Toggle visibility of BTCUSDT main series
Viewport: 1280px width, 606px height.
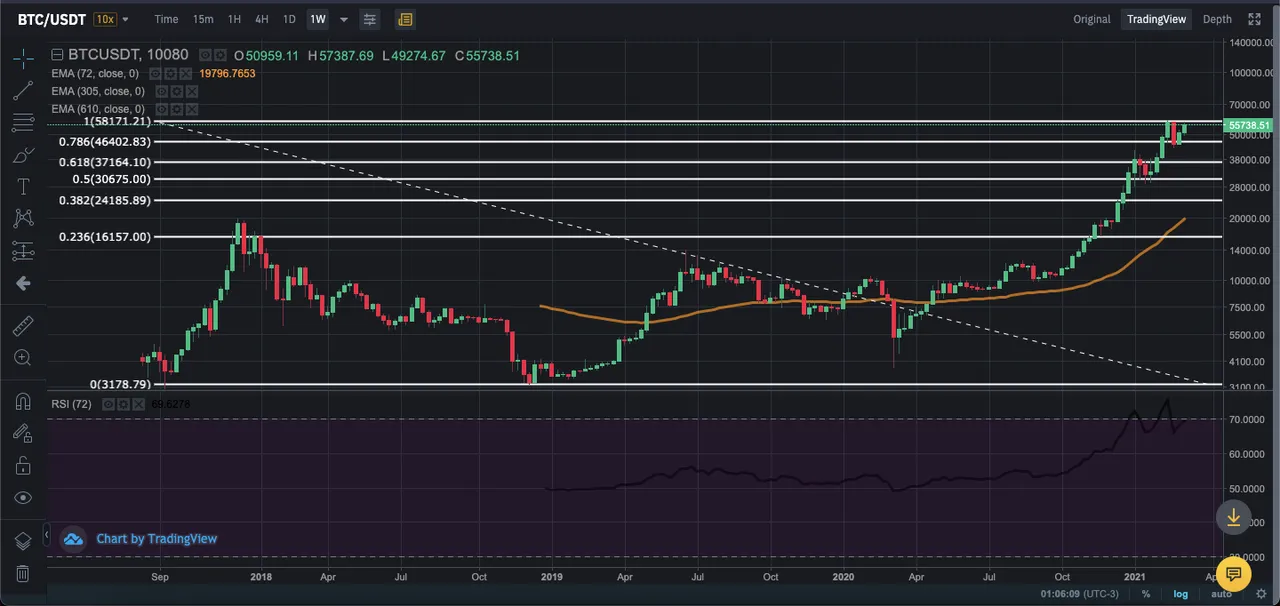[x=205, y=56]
